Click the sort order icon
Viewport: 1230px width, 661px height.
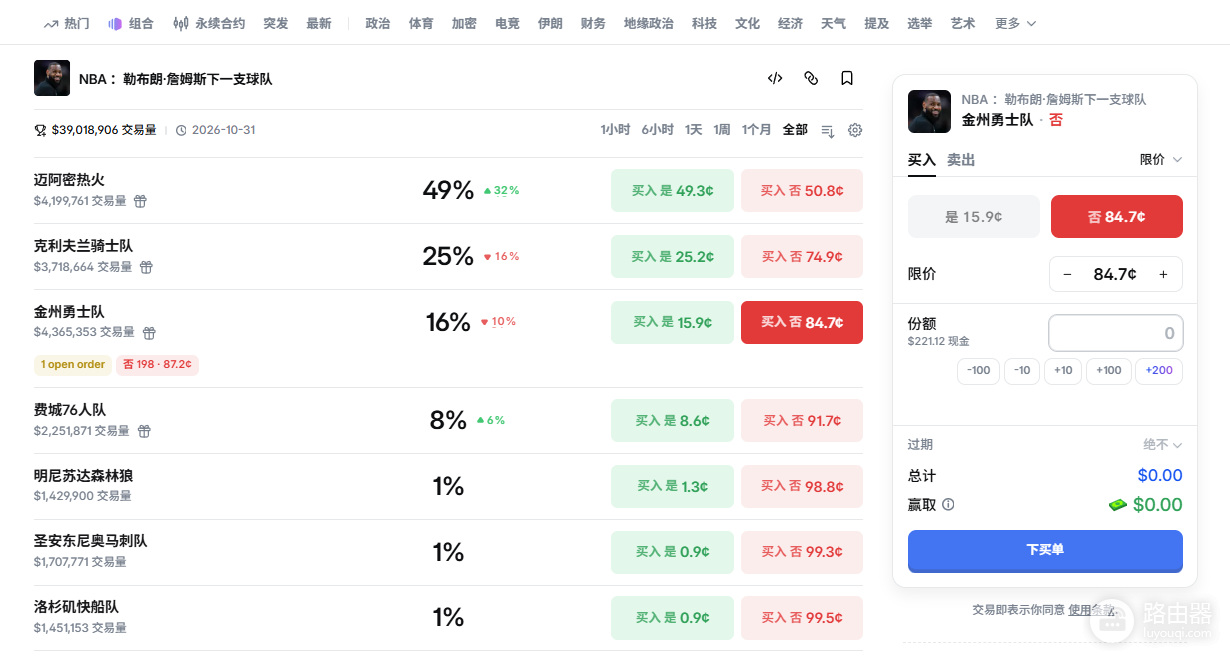coord(827,130)
